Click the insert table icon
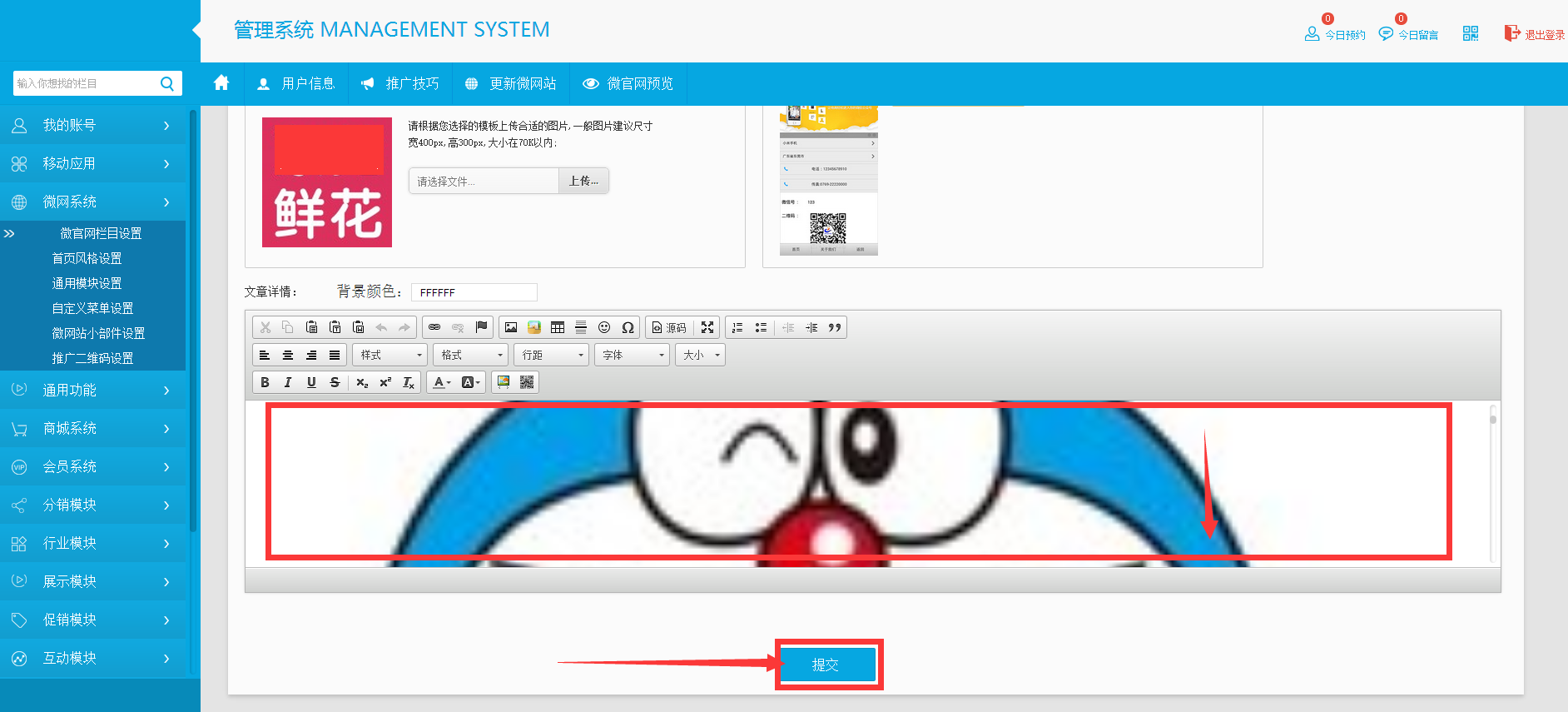 [x=558, y=327]
